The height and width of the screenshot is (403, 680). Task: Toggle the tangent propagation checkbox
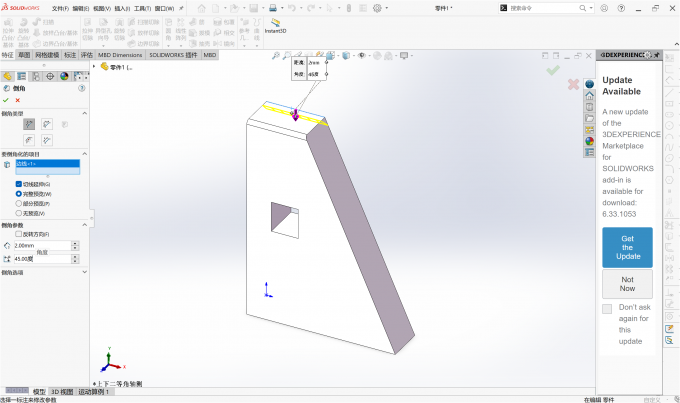pyautogui.click(x=19, y=184)
